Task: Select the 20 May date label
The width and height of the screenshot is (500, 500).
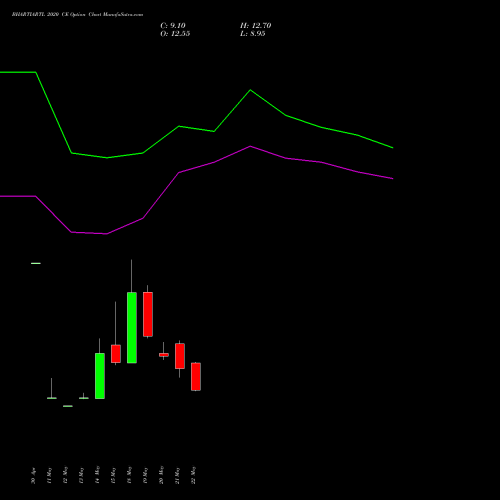Action: click(x=161, y=475)
